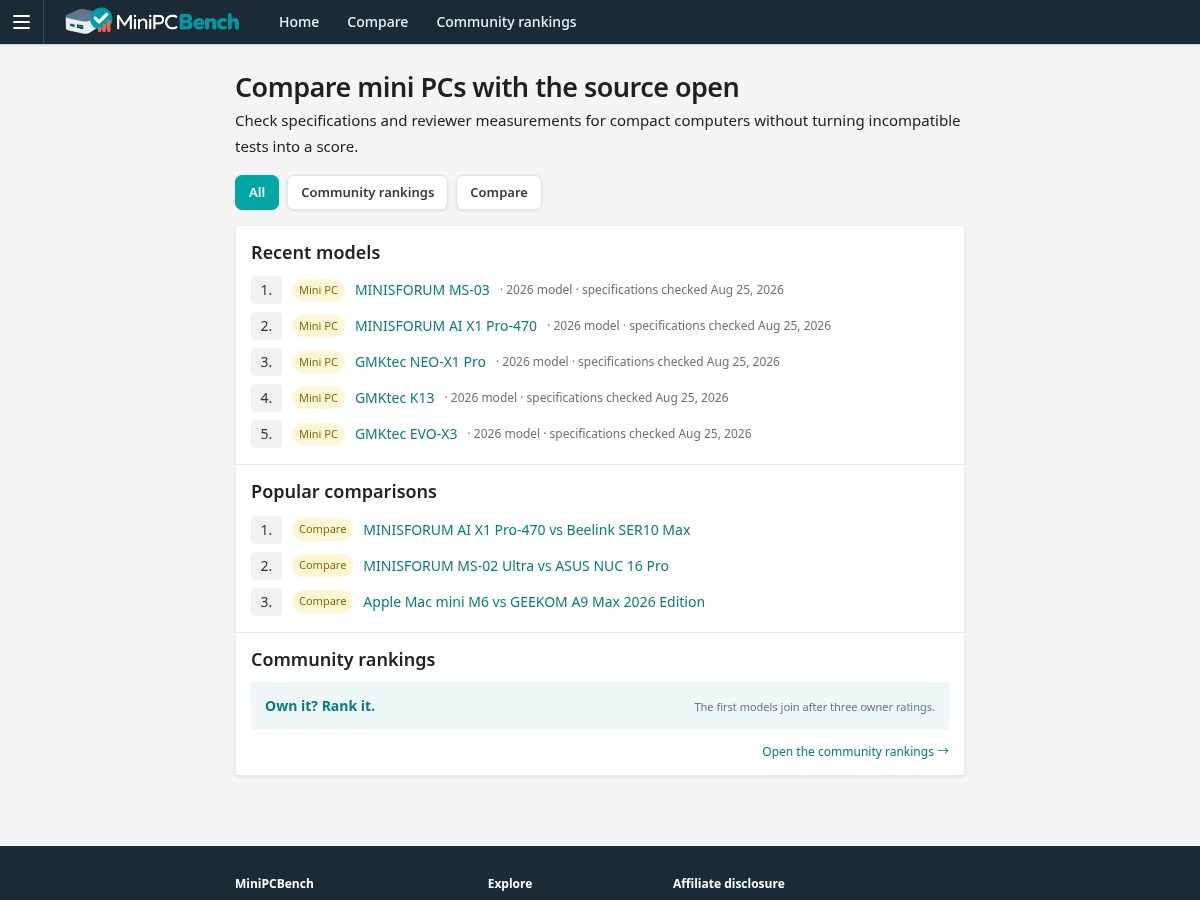
Task: Click the Compare badge beside MS-02 Ultra comparison
Action: tap(322, 566)
